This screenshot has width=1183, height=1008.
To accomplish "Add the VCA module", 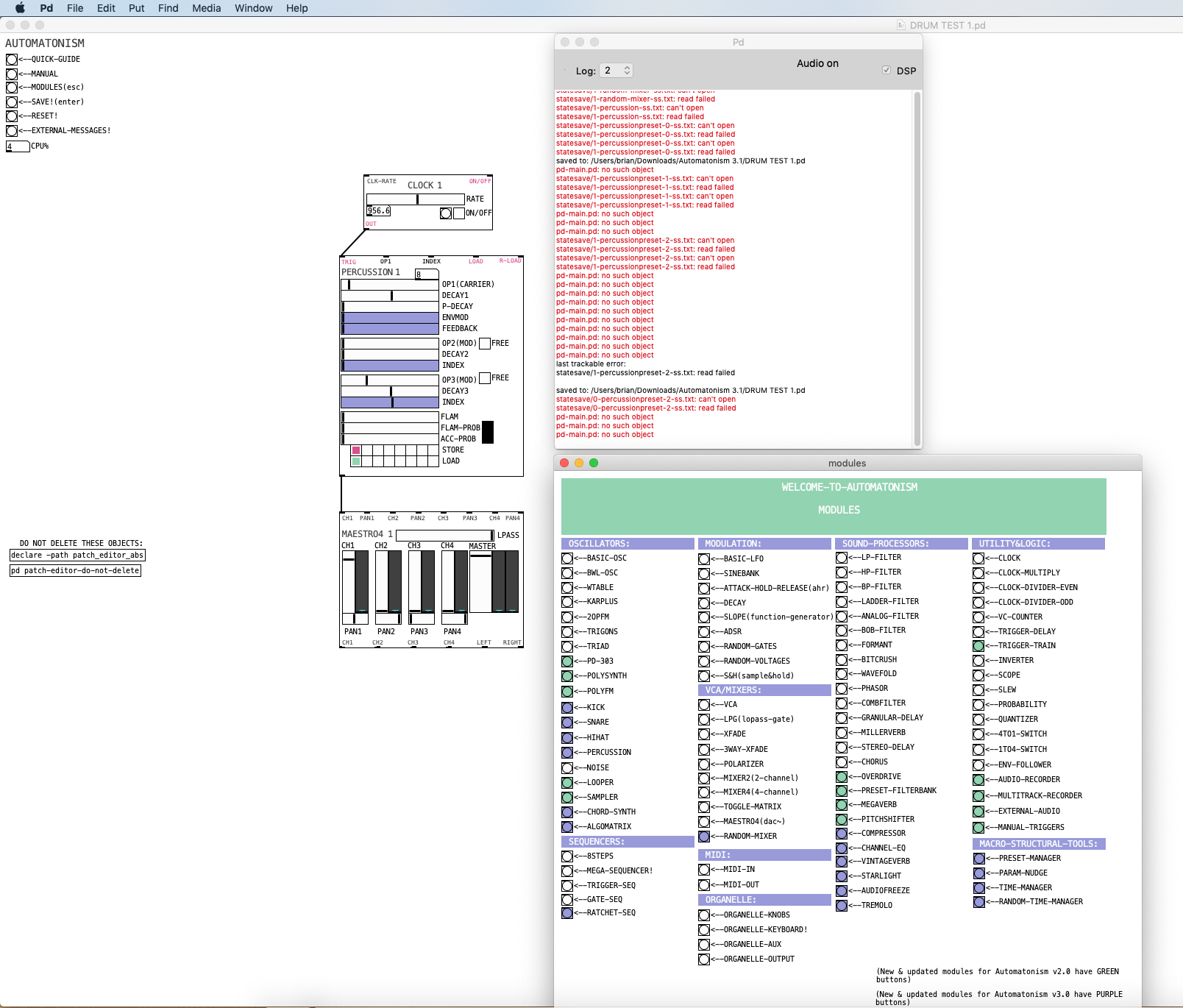I will pos(704,705).
